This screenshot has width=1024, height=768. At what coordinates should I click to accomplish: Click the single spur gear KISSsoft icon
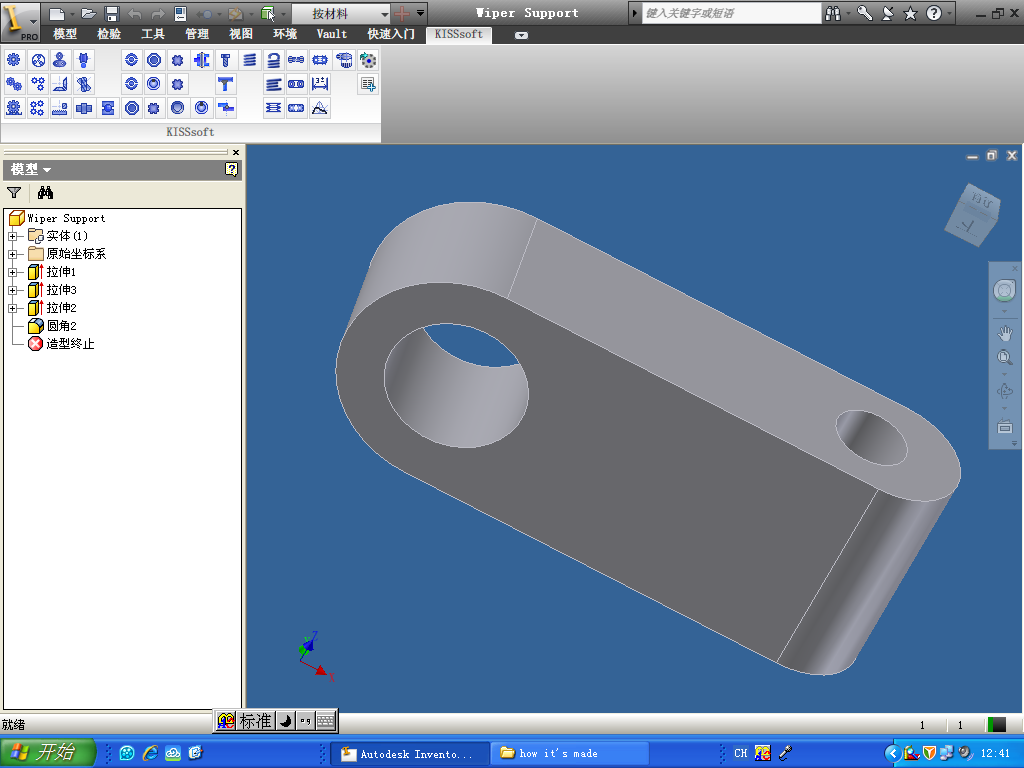(14, 60)
